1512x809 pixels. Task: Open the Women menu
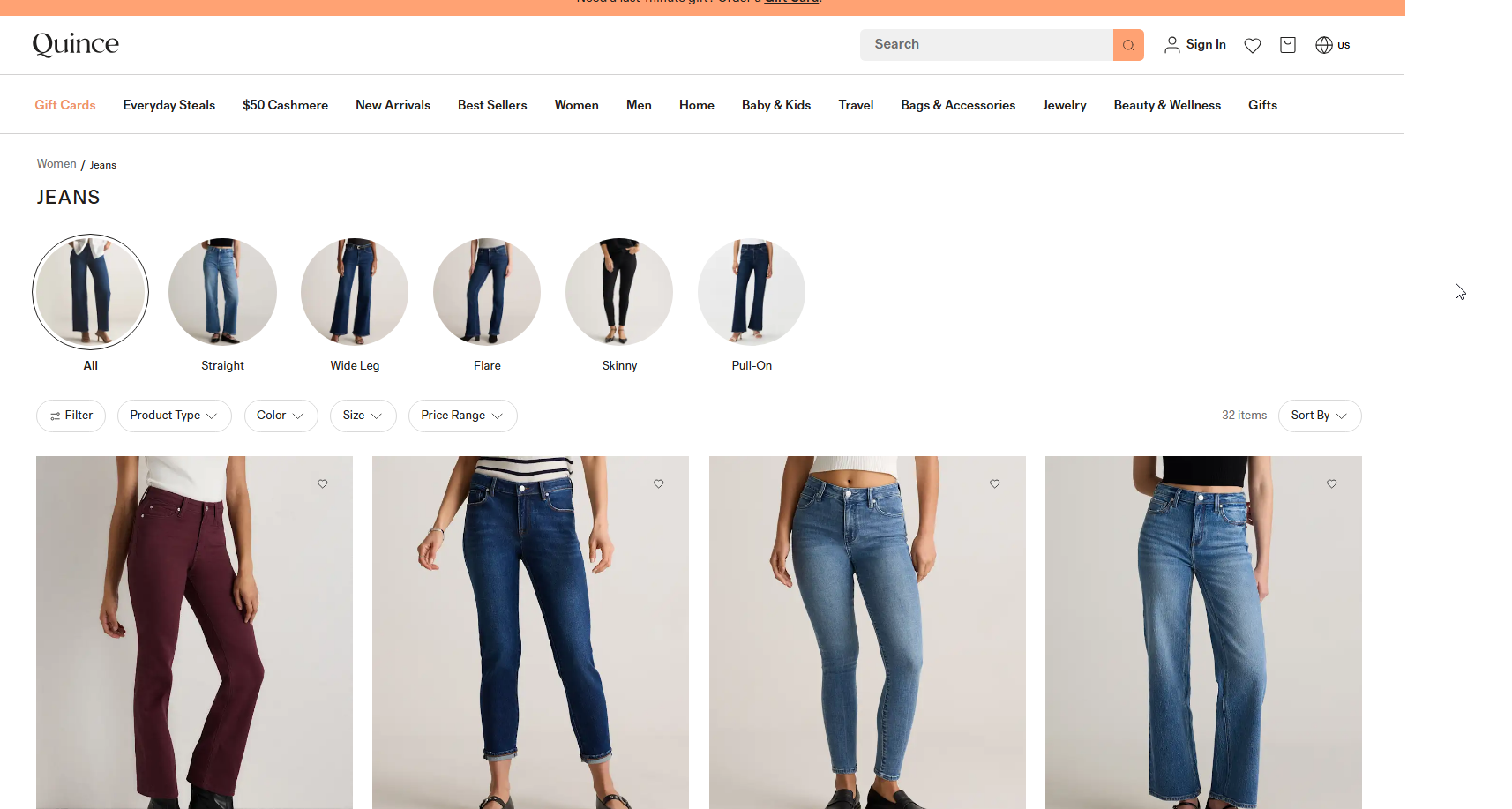(x=577, y=105)
